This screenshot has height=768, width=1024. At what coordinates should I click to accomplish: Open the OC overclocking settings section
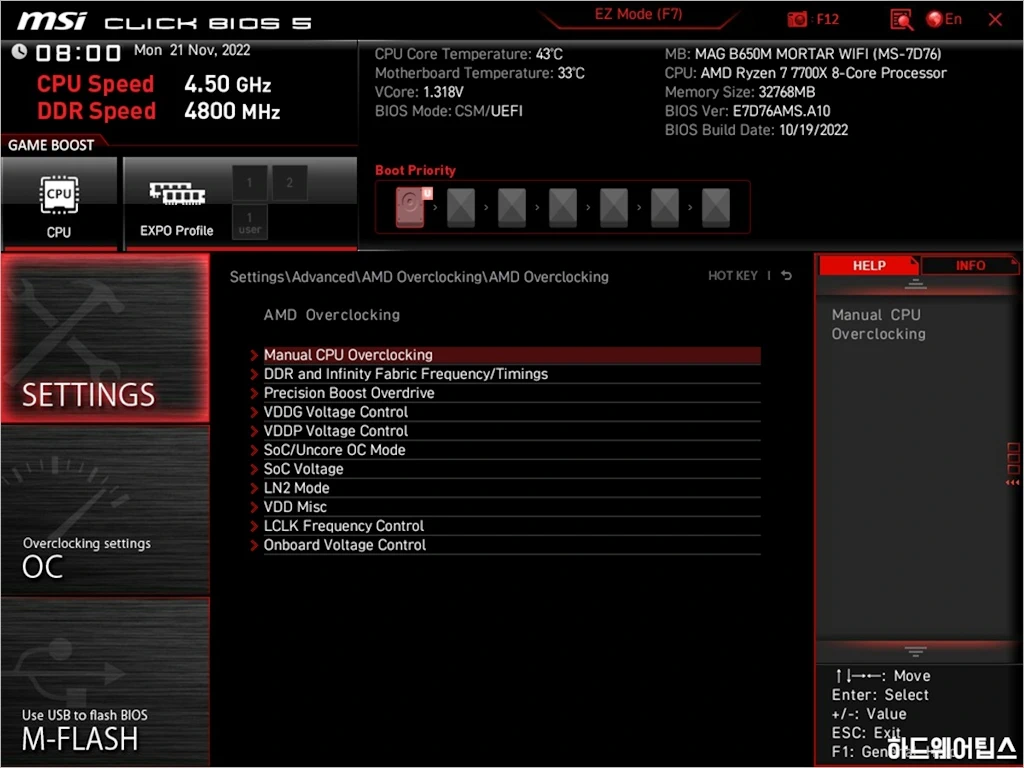pos(105,511)
